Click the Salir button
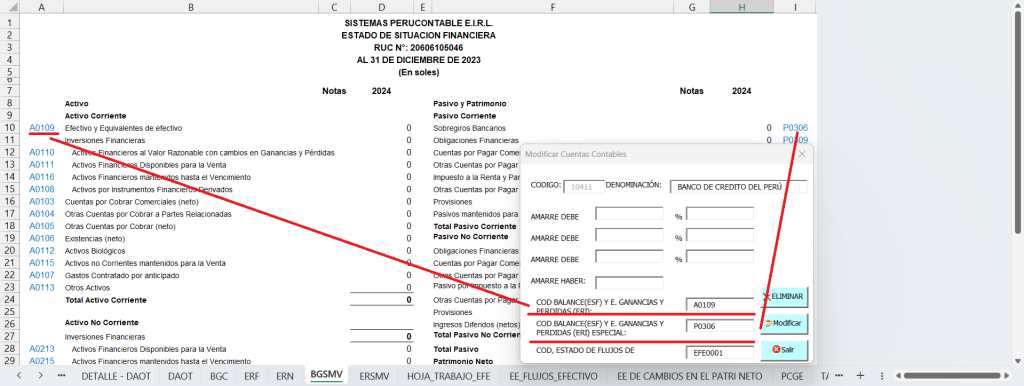Screen dimensions: 1024x386 click(x=784, y=349)
